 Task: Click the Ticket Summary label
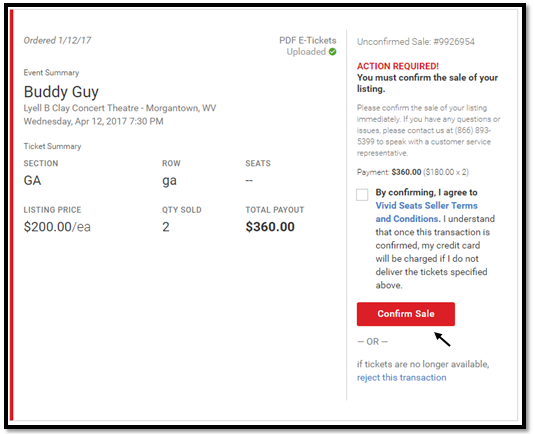(52, 146)
